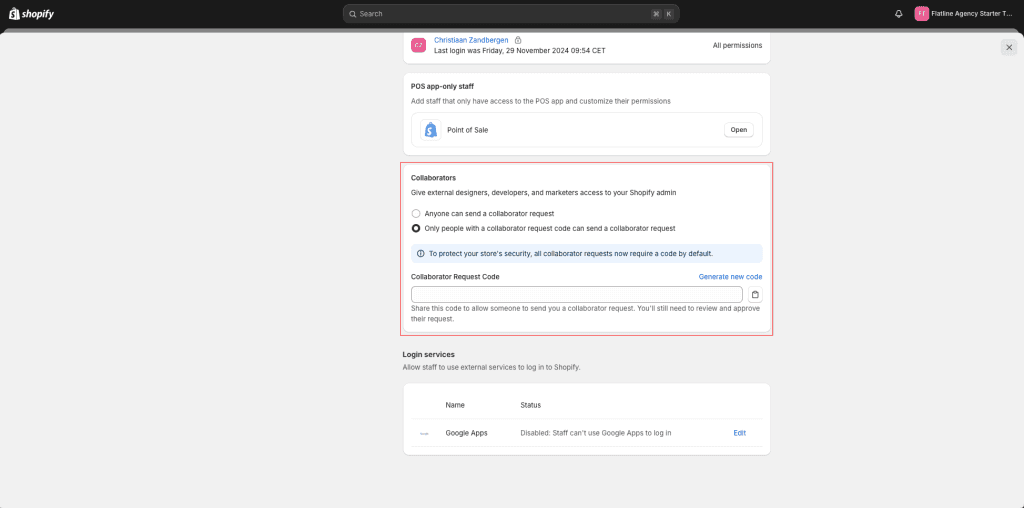Click the Login services heading
Screen dimensions: 1024x508
coord(428,355)
